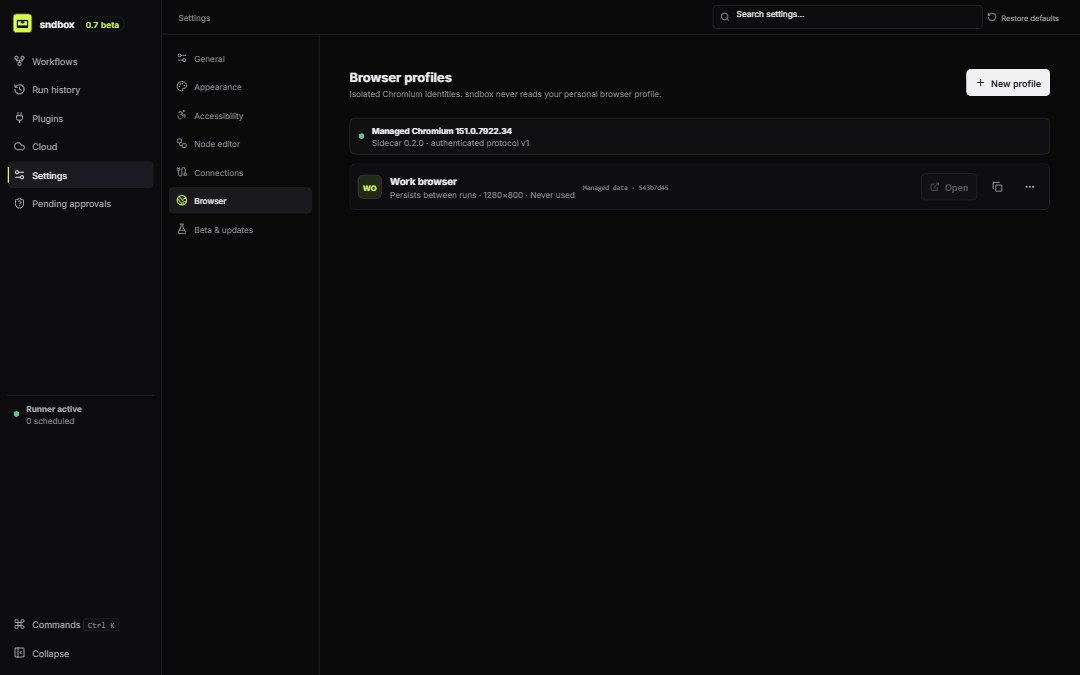Click the Isolated Chromium identities description text
Image resolution: width=1080 pixels, height=675 pixels.
pyautogui.click(x=505, y=94)
